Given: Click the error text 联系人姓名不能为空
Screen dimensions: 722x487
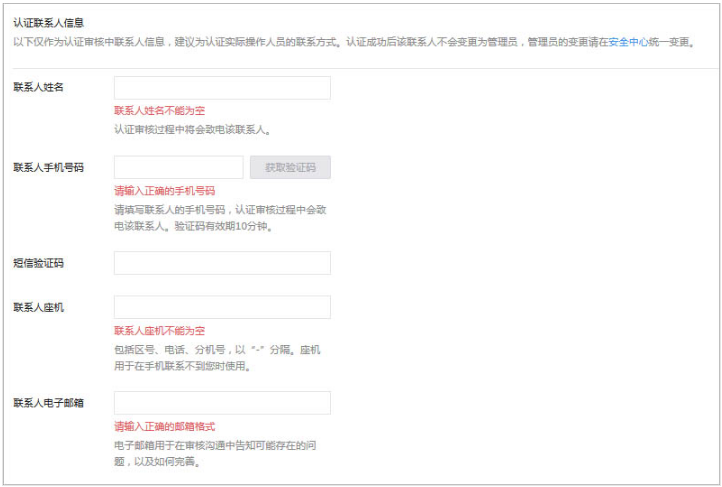Looking at the screenshot, I should 159,110.
